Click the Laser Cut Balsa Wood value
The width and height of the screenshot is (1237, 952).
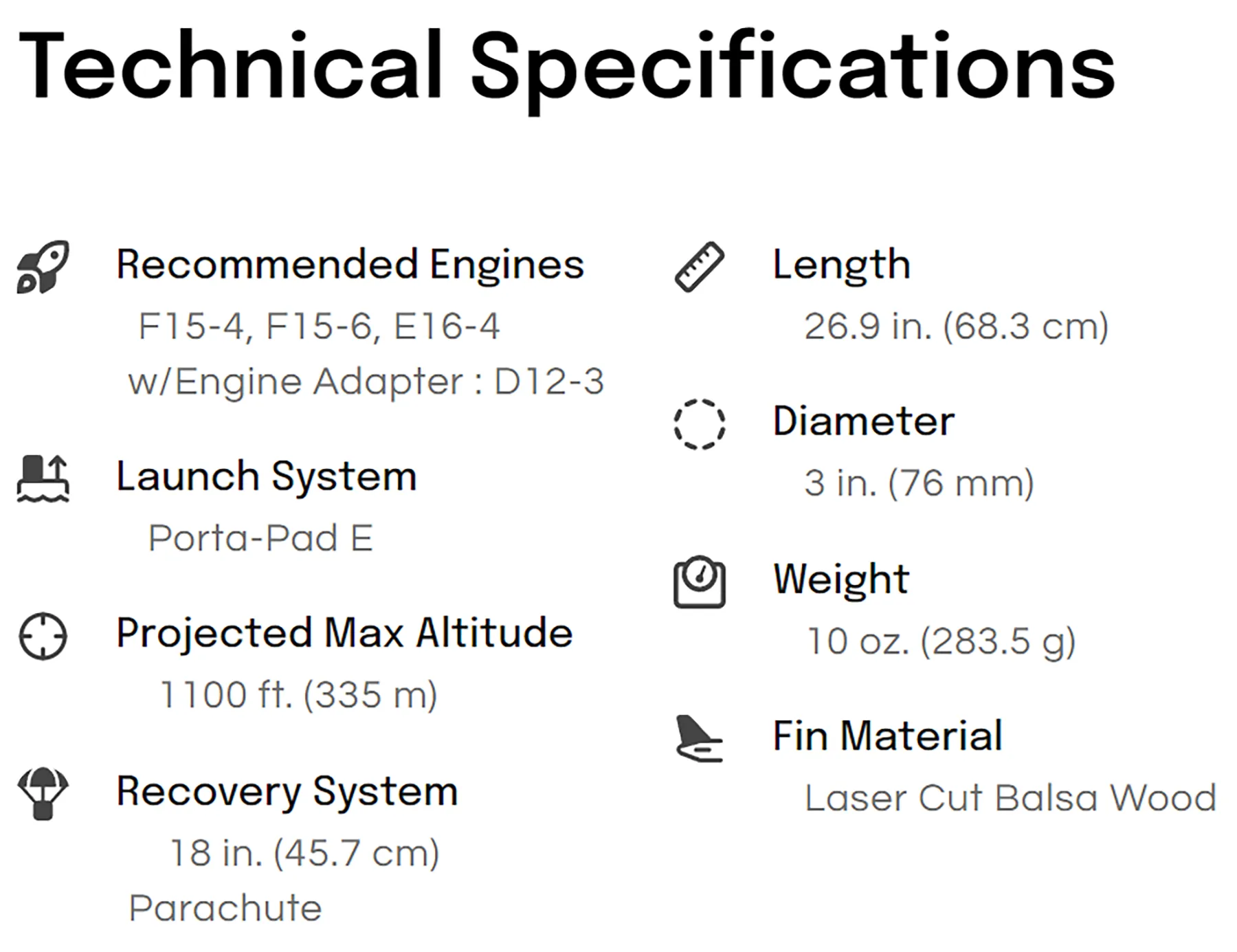(x=1011, y=798)
